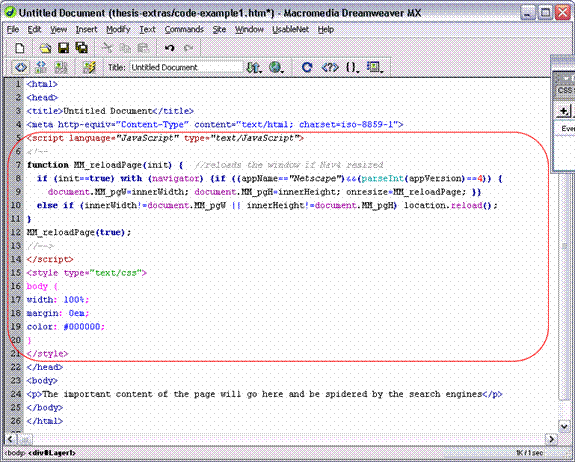Select the <div#Layer1> tag in tag selector
This screenshot has height=462, width=575.
click(51, 453)
